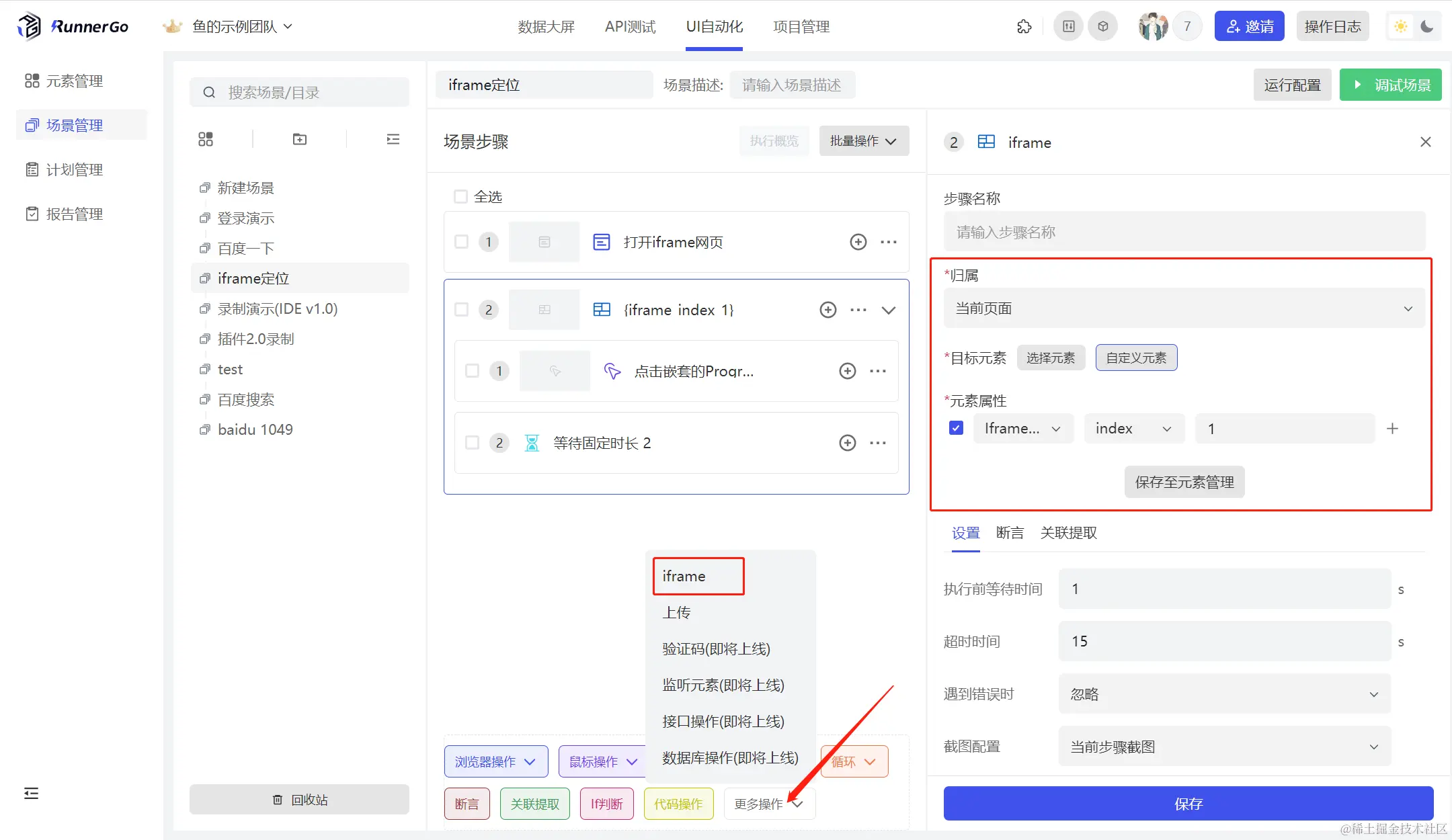Tick the checkbox for the 打开iframe网页 step
The image size is (1452, 840).
(x=462, y=242)
